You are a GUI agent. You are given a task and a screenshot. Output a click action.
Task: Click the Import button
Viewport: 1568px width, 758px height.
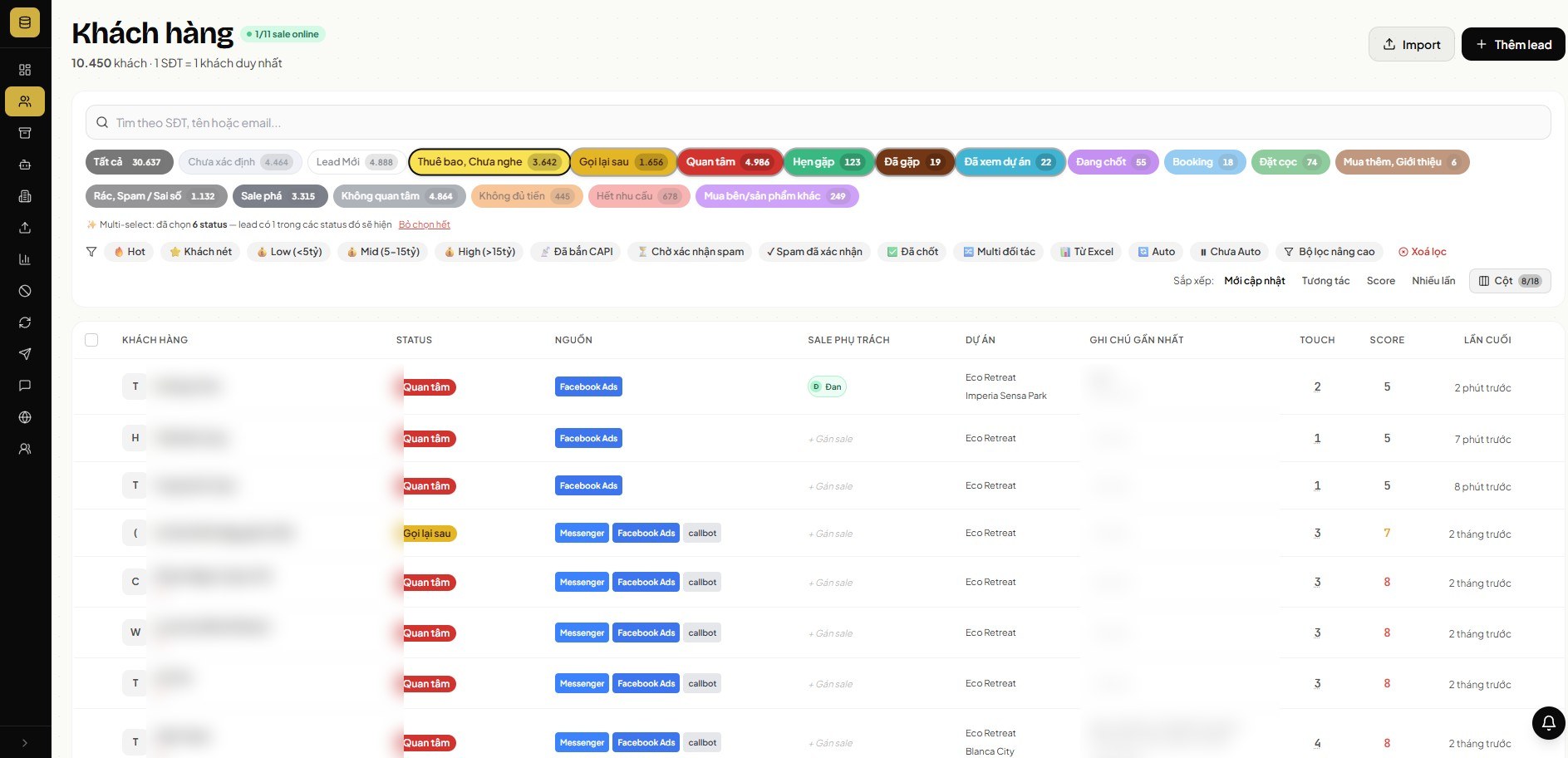(x=1411, y=44)
